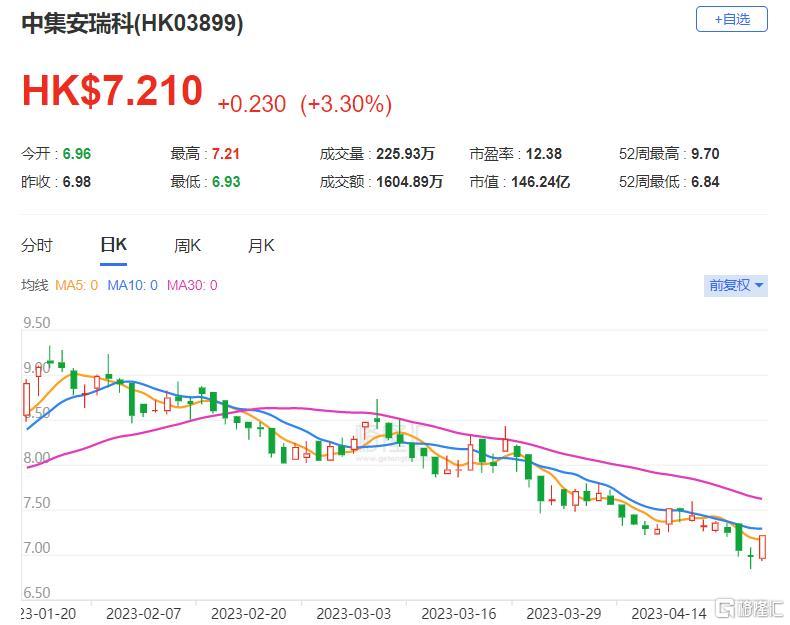
Task: Click the 2023-02-20 date axis label
Action: (x=248, y=614)
